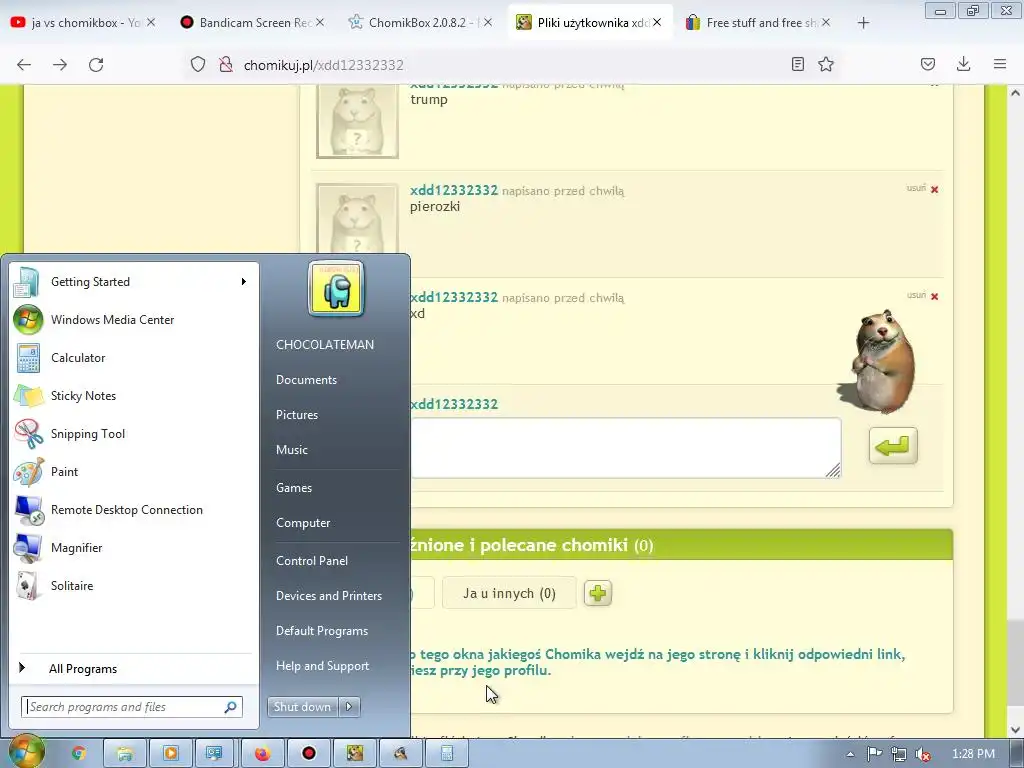
Task: Submit comment with green arrow button
Action: tap(893, 446)
